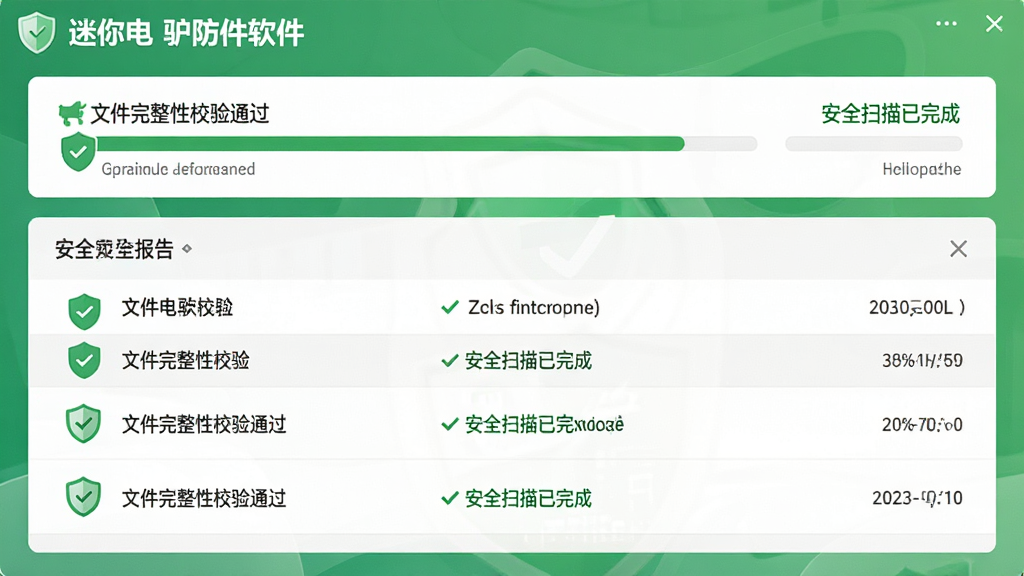Click checkmark beside 安全扫描已完成 in second row

tap(449, 360)
